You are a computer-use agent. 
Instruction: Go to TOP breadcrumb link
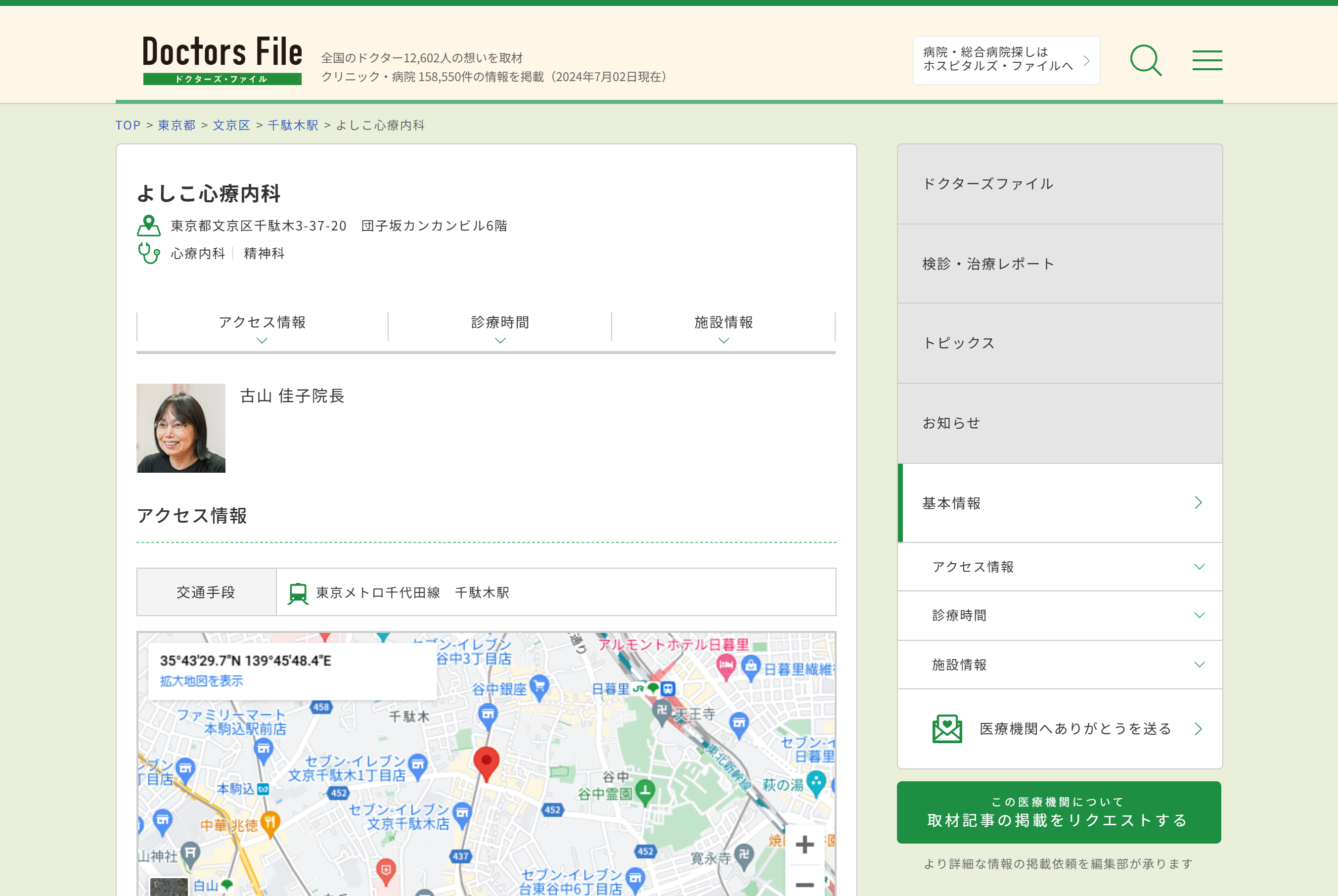pyautogui.click(x=128, y=125)
